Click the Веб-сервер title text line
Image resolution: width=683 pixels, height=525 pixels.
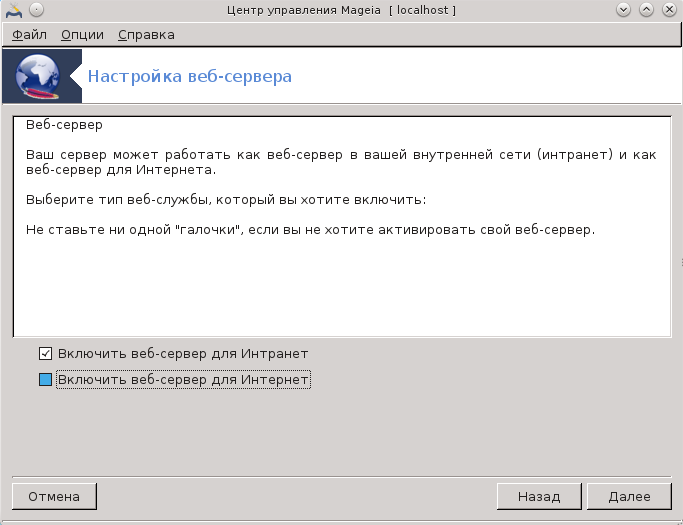point(64,125)
